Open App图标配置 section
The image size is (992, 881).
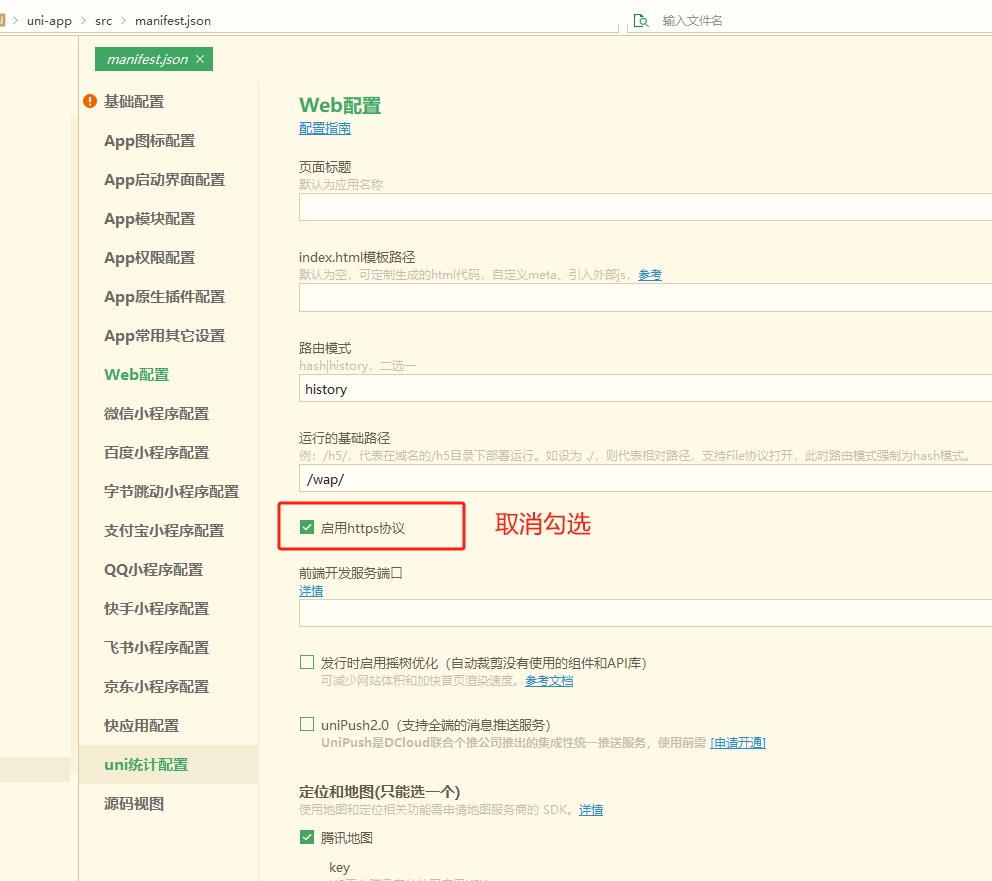(149, 141)
